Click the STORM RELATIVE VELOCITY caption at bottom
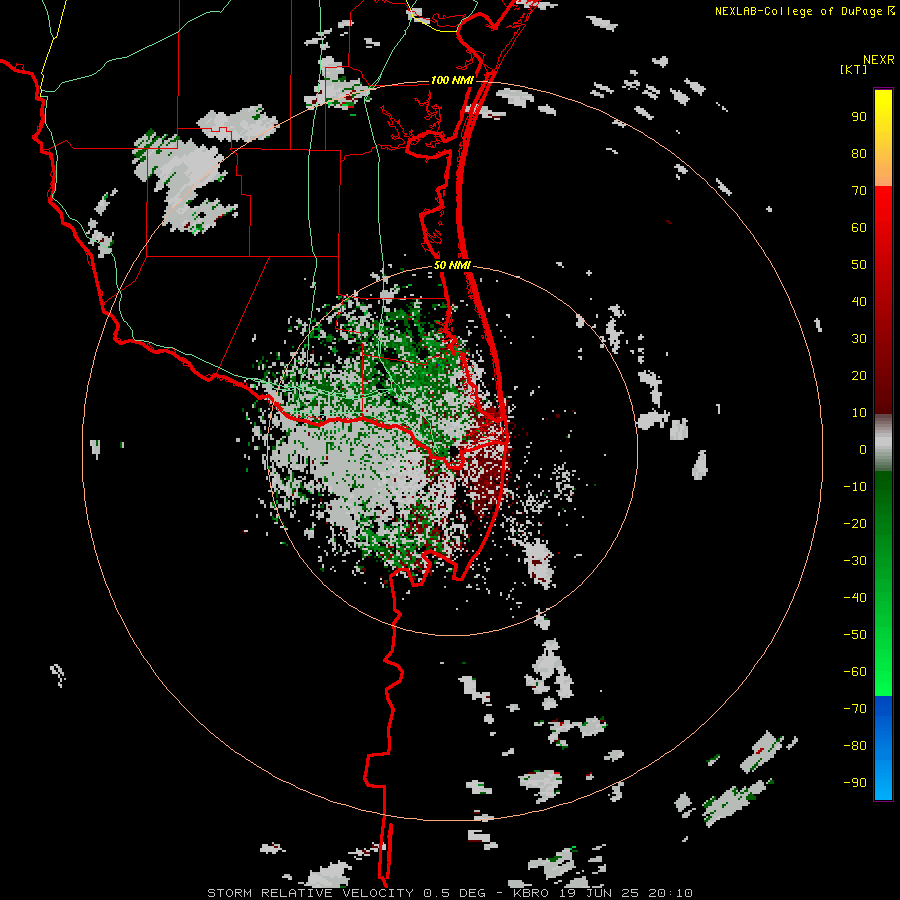This screenshot has width=900, height=900. pos(449,893)
